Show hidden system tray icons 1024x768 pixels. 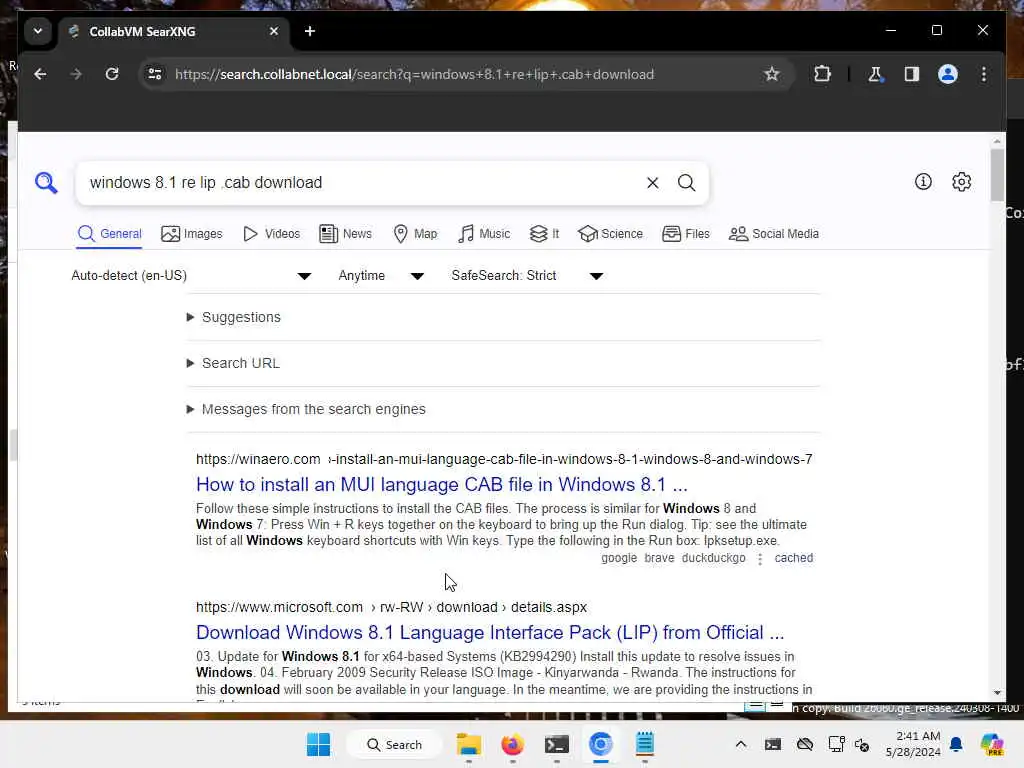741,744
